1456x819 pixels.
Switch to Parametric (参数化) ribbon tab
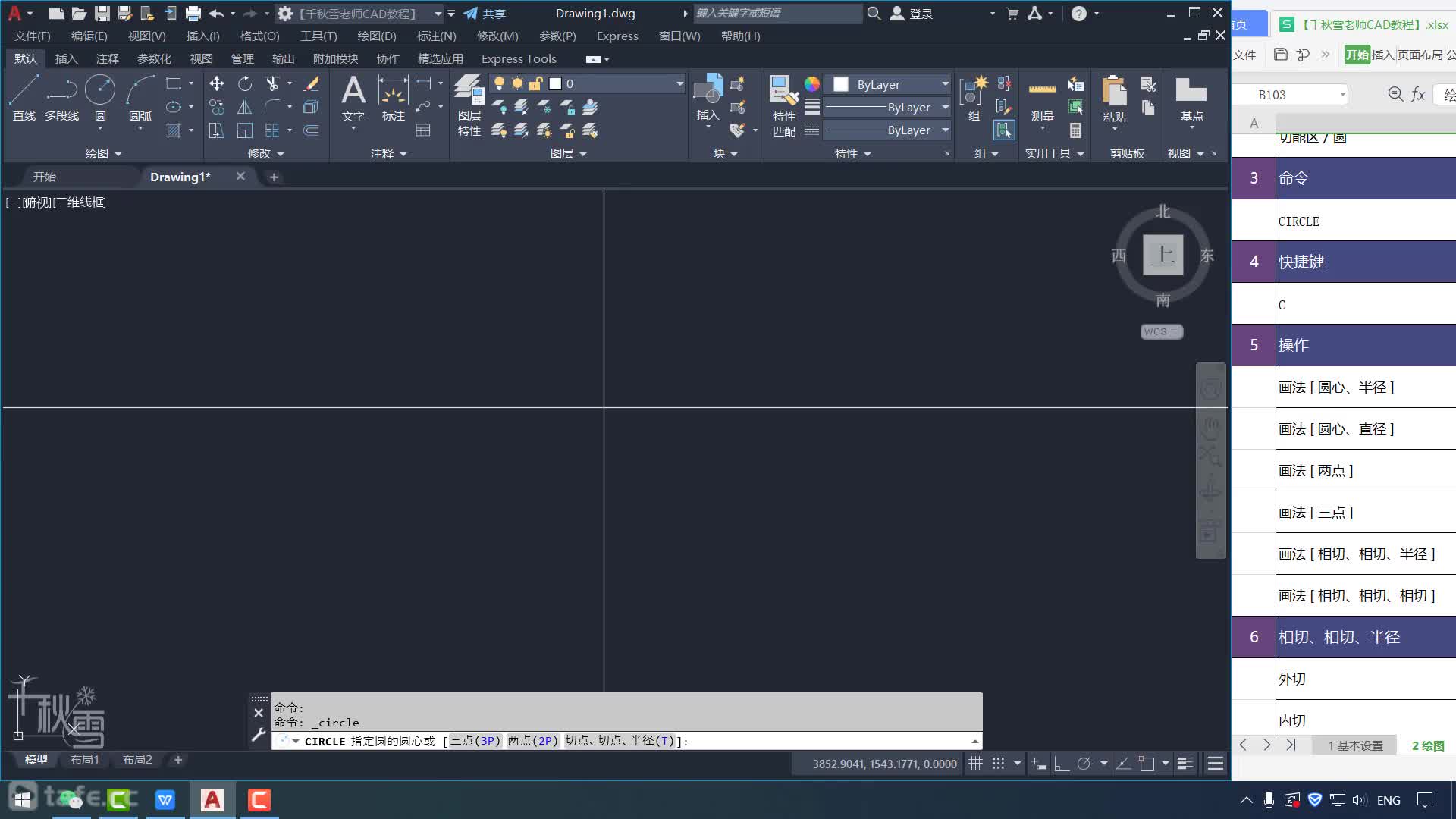click(x=154, y=58)
